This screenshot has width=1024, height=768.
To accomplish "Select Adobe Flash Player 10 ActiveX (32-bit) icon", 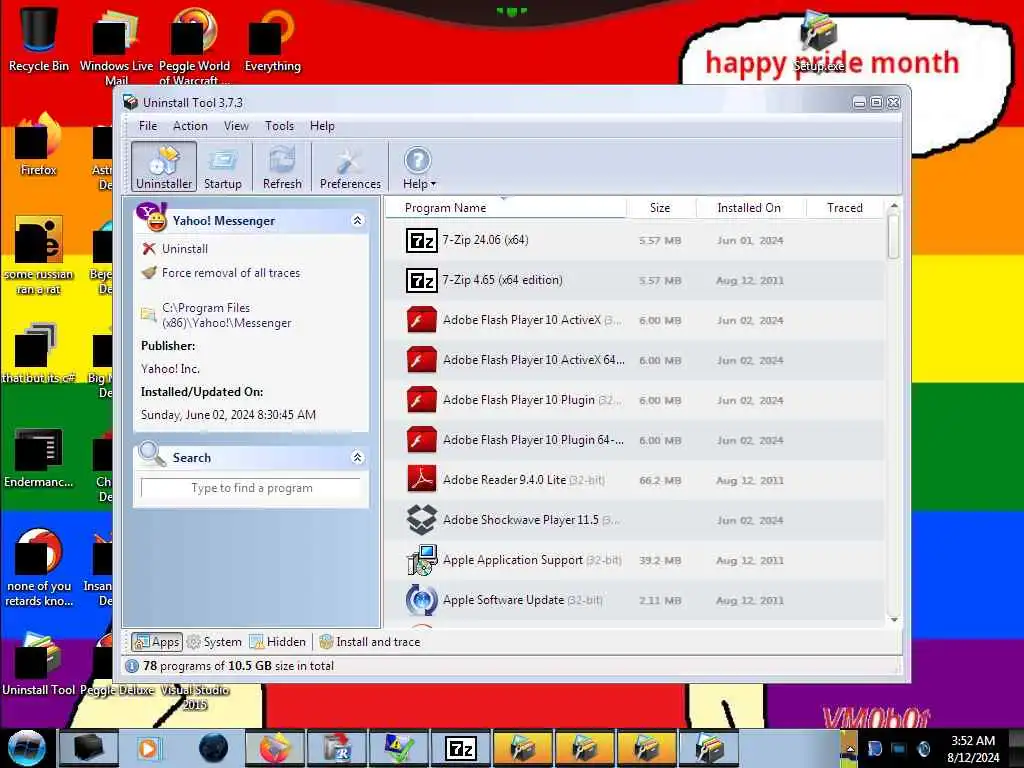I will point(421,320).
